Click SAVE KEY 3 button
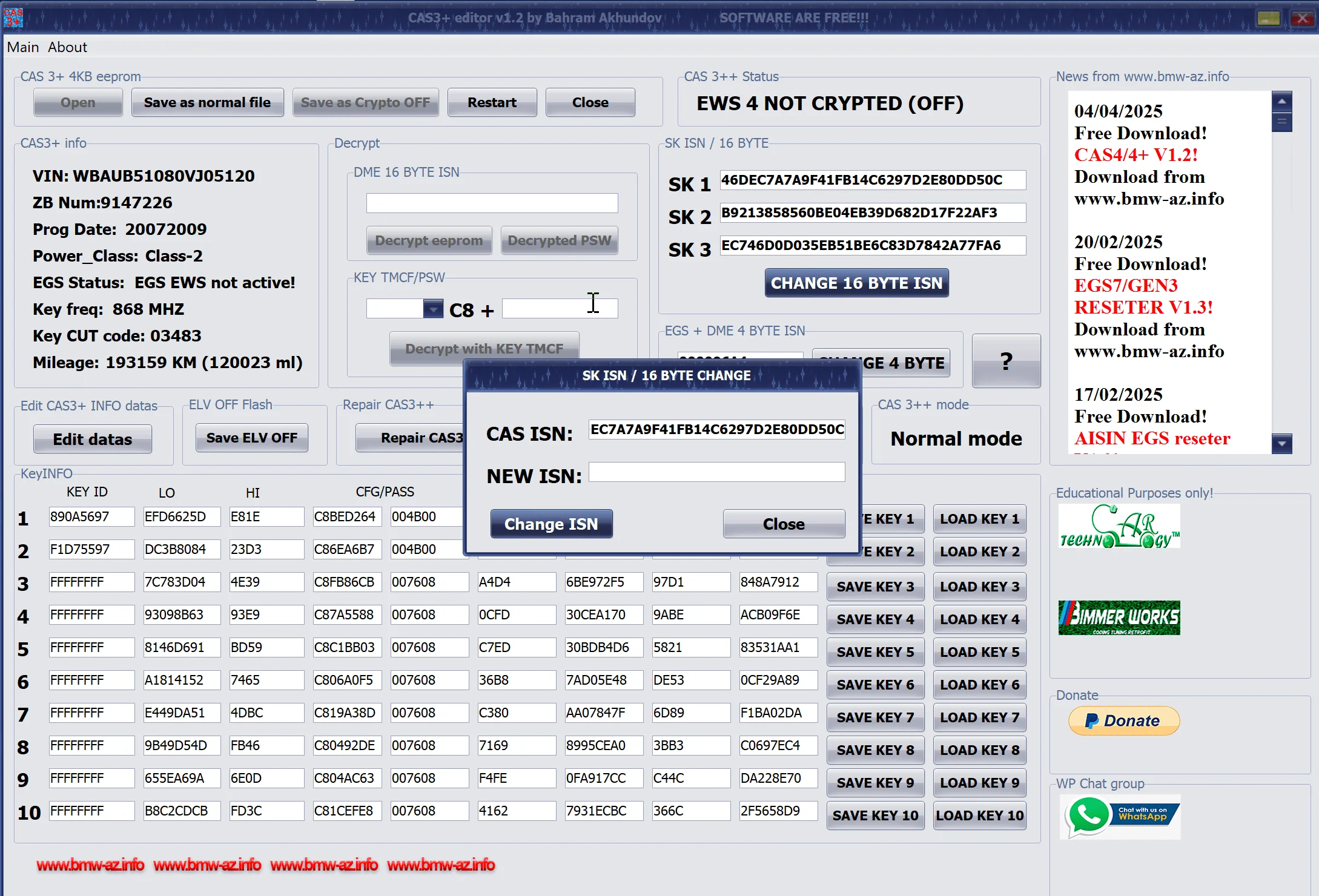 tap(875, 587)
